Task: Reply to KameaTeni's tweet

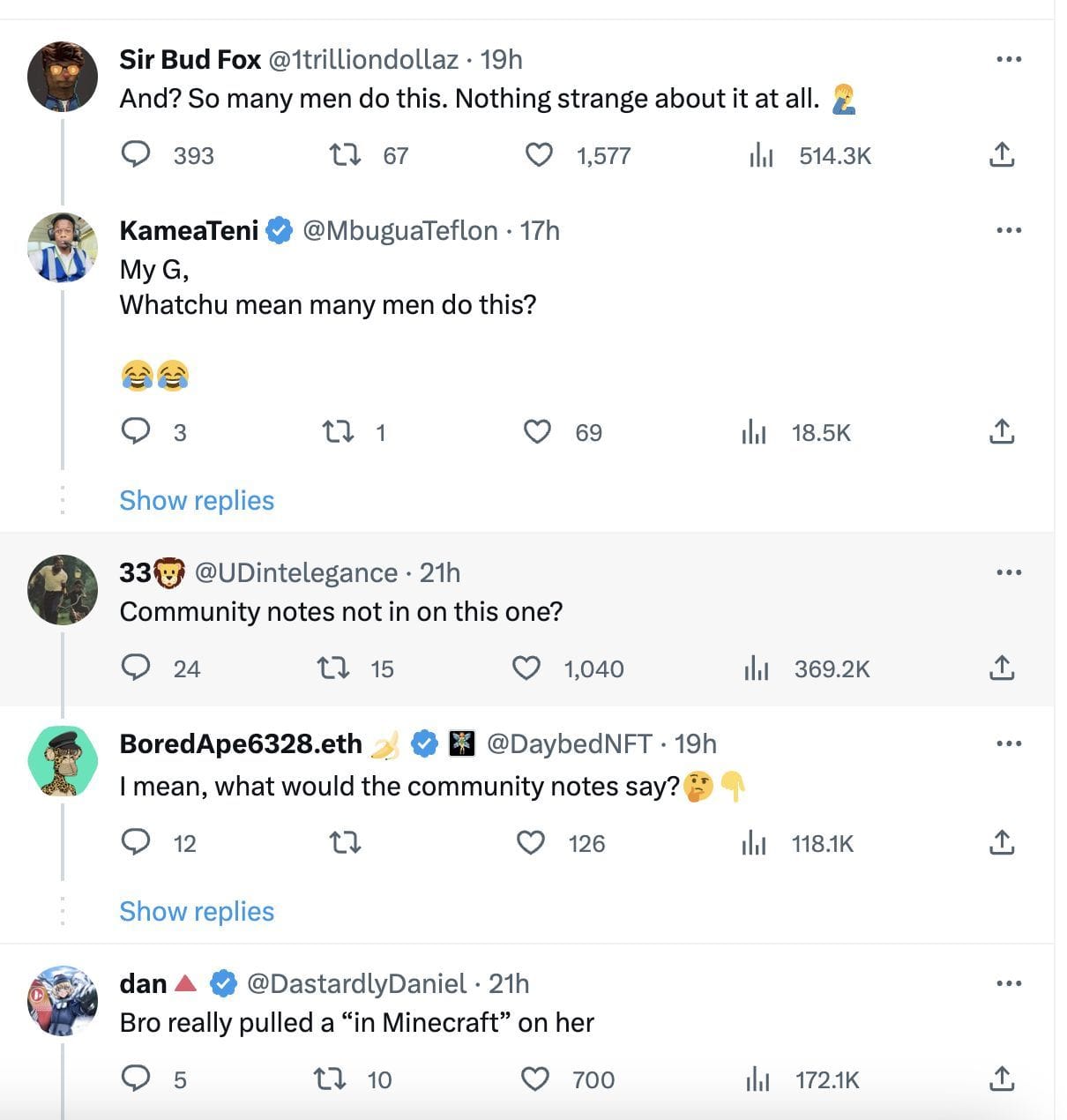Action: (135, 431)
